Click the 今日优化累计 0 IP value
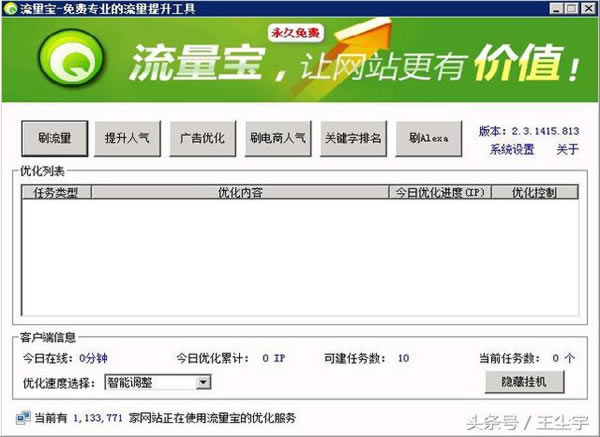Screen dimensions: 600x437 [274, 359]
